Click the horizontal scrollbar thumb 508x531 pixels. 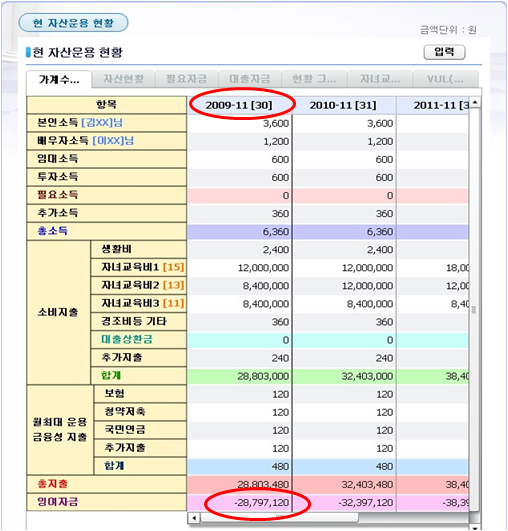tap(279, 518)
